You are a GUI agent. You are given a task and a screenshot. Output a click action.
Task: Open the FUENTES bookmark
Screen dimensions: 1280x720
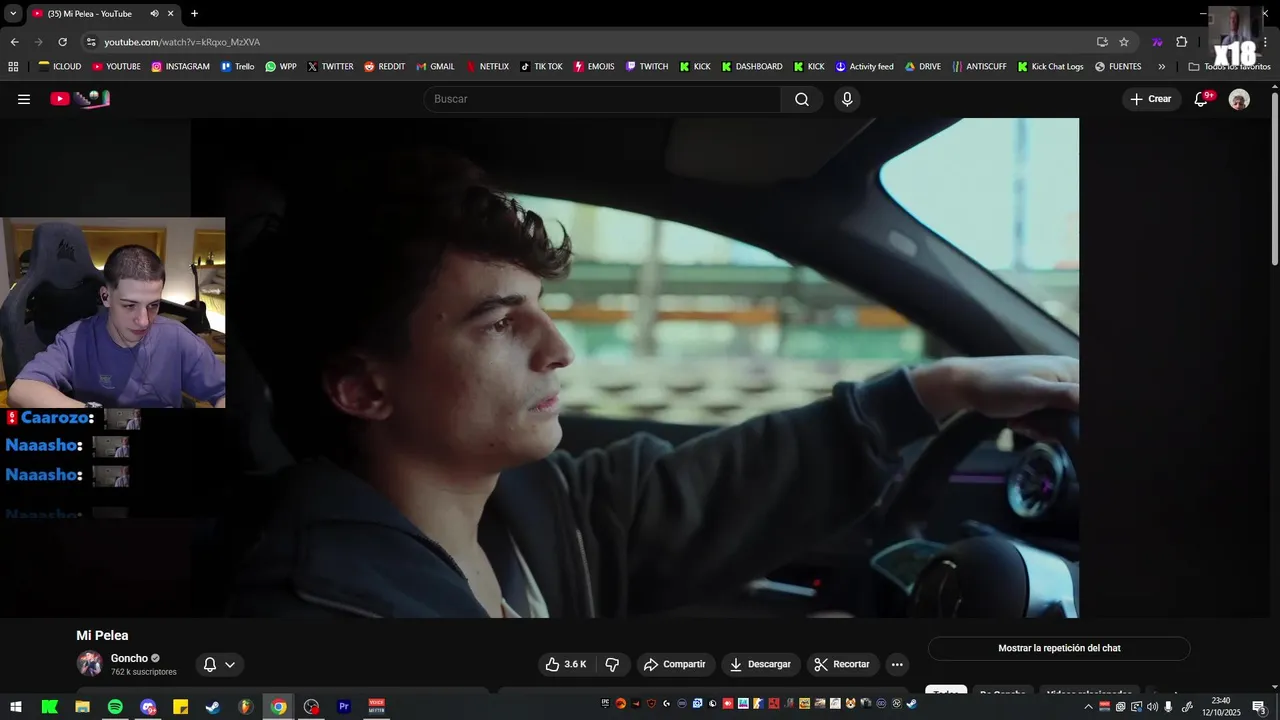click(1118, 67)
